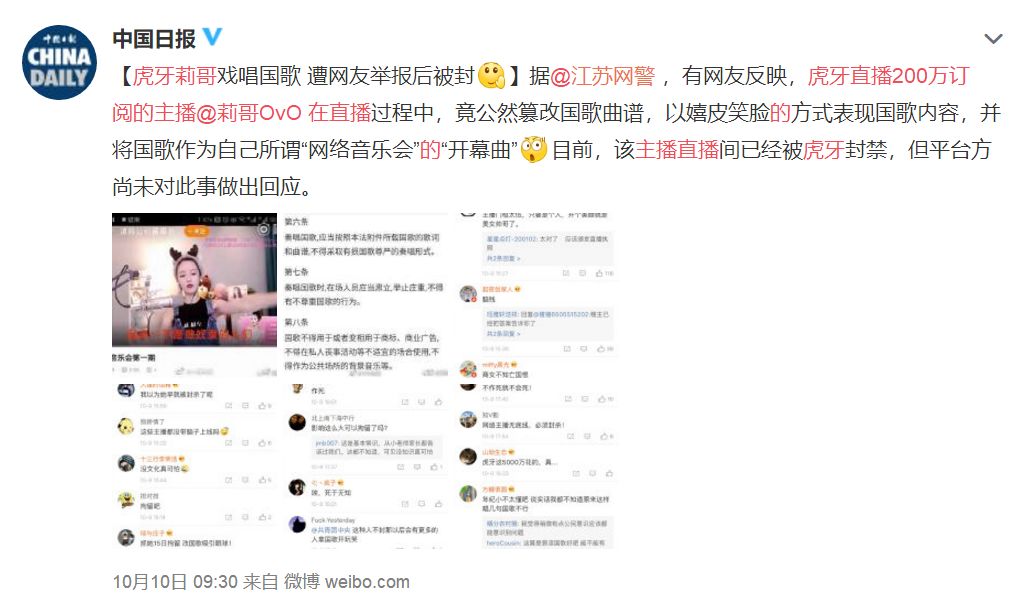Open the bottom-middle comments screenshot thumbnail
Screen dimensions: 1029x599
[x=366, y=466]
